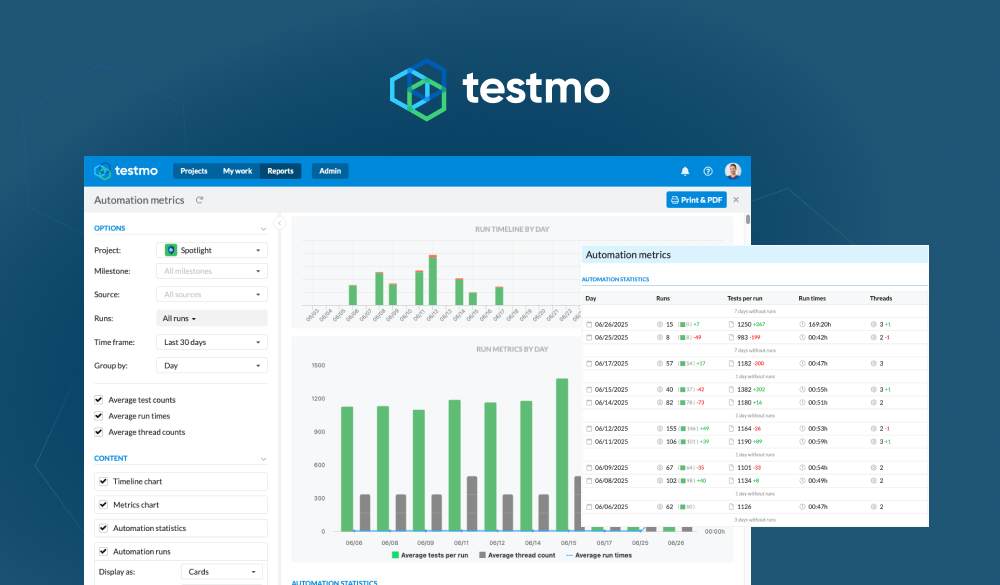Image resolution: width=1000 pixels, height=585 pixels.
Task: Click the Average run times legend item
Action: coord(599,555)
